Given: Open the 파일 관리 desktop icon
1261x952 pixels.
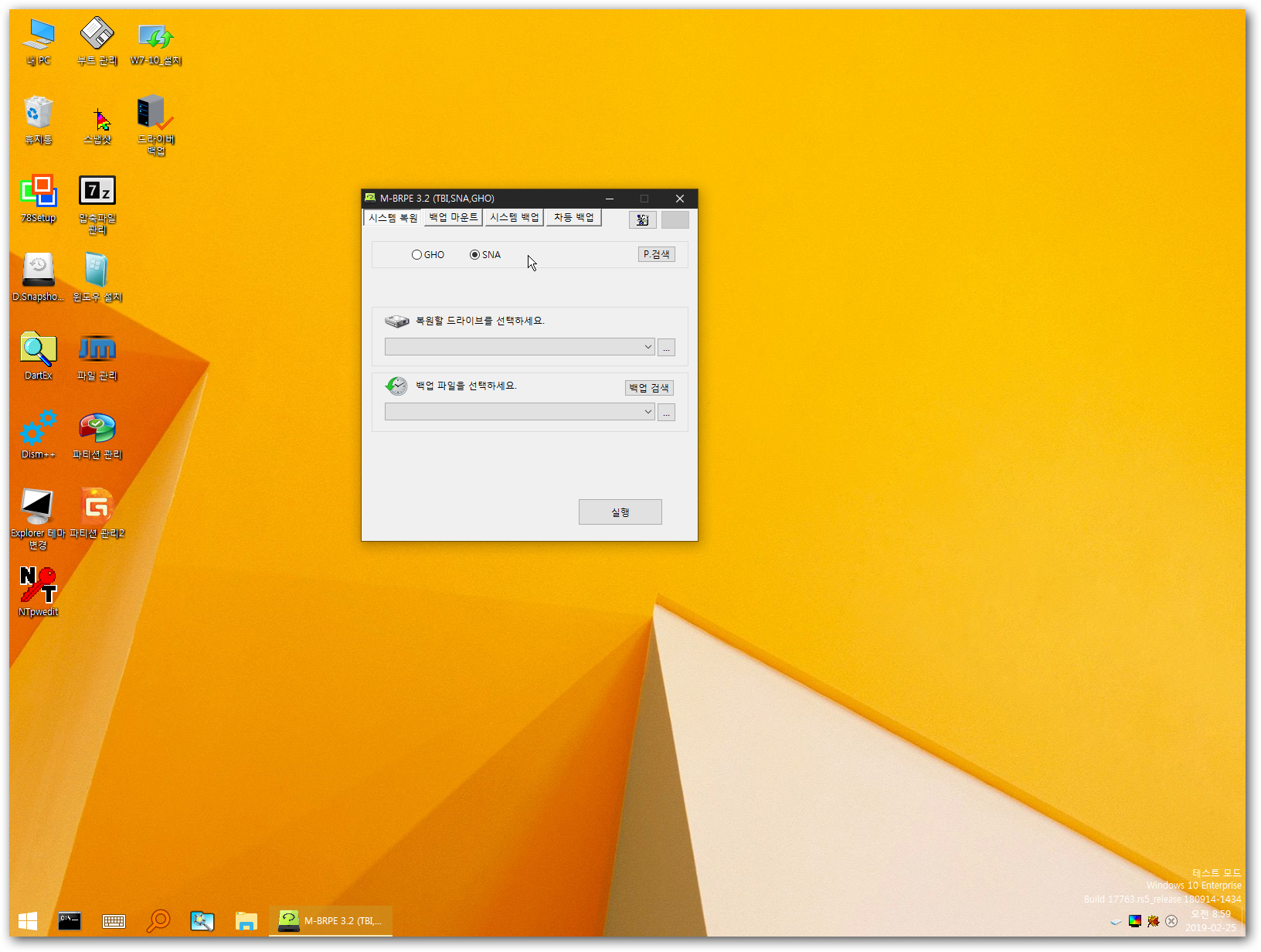Looking at the screenshot, I should [97, 357].
